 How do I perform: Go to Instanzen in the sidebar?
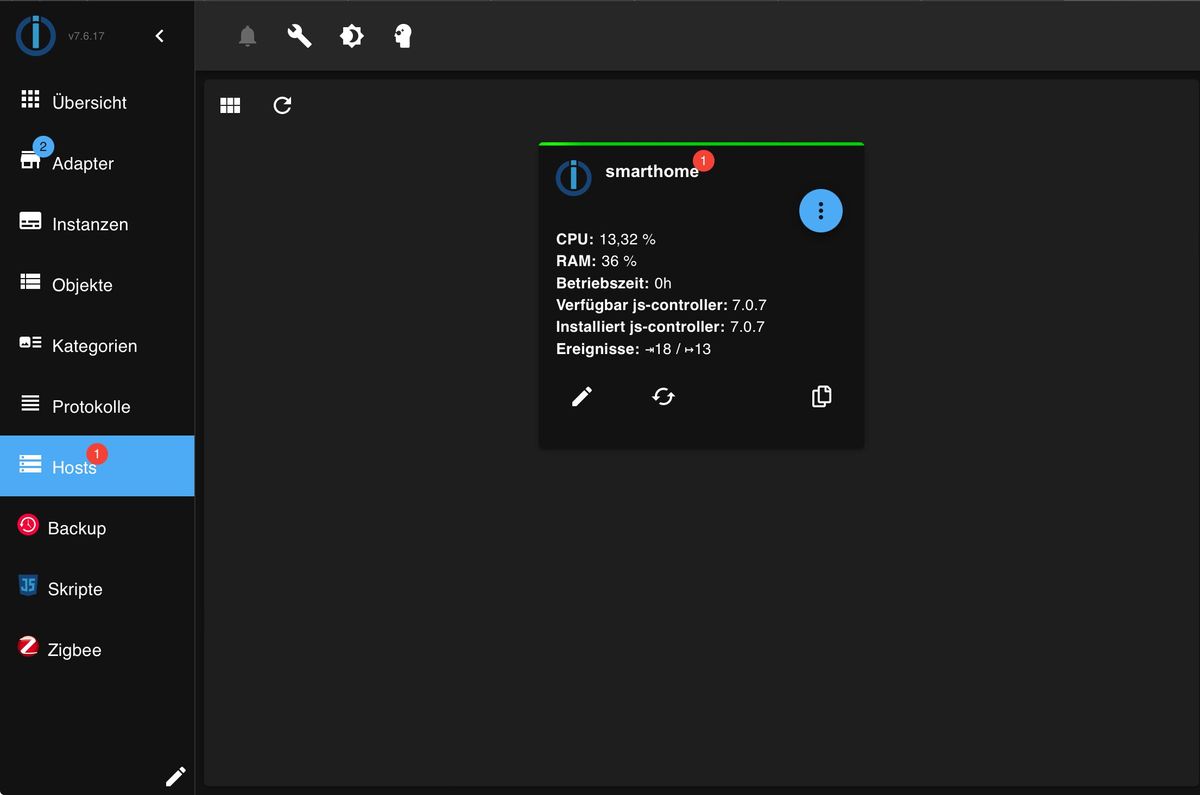[97, 224]
